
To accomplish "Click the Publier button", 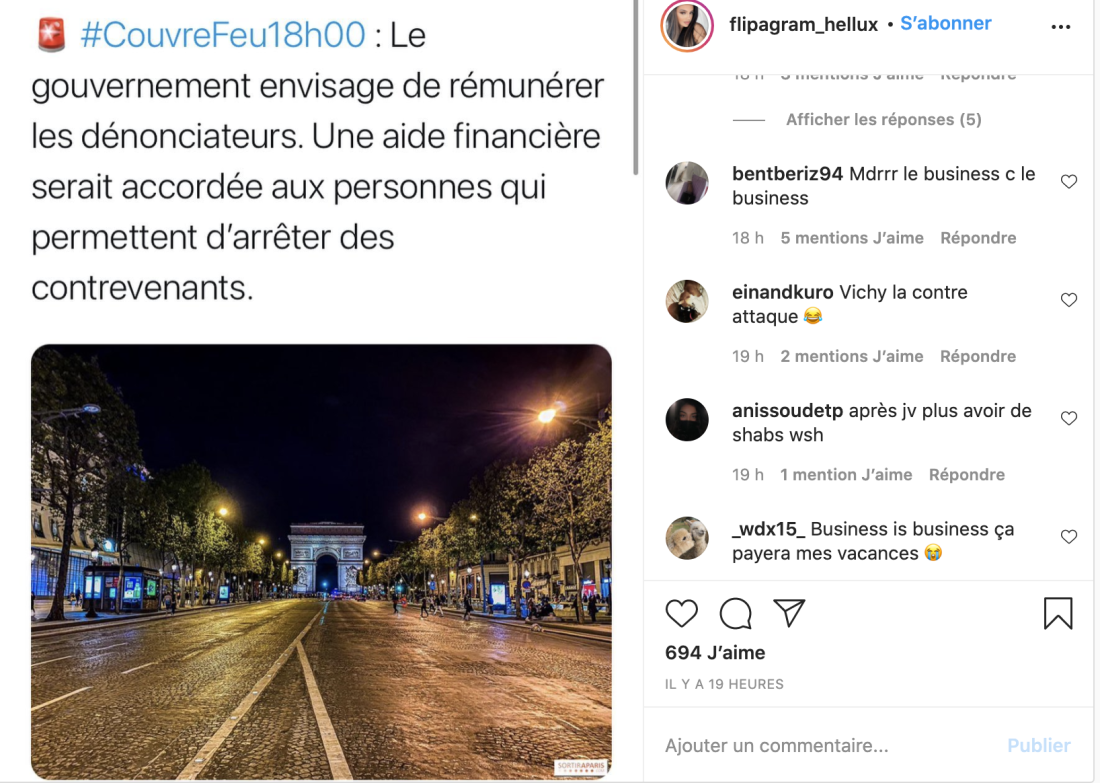I will [x=1038, y=745].
